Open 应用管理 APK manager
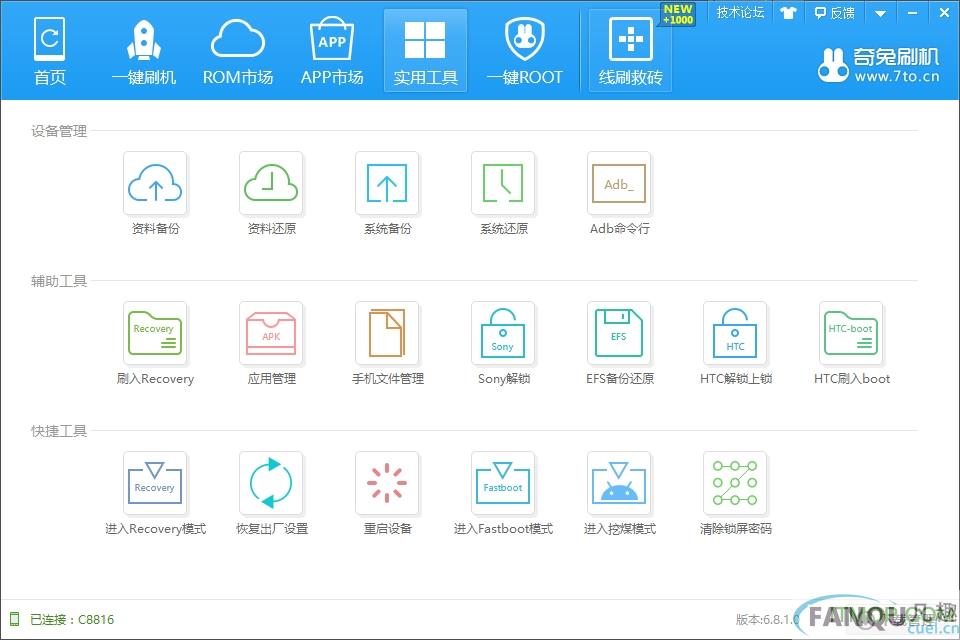 pos(271,334)
